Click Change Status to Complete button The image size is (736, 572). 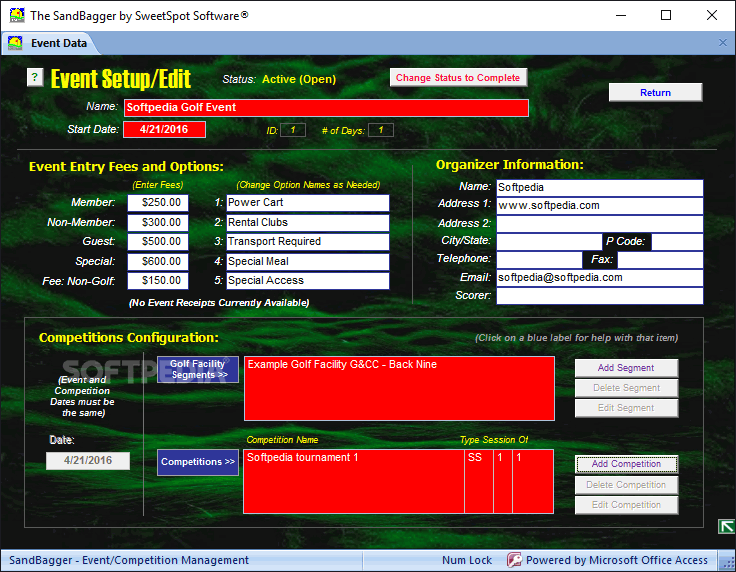tap(458, 77)
